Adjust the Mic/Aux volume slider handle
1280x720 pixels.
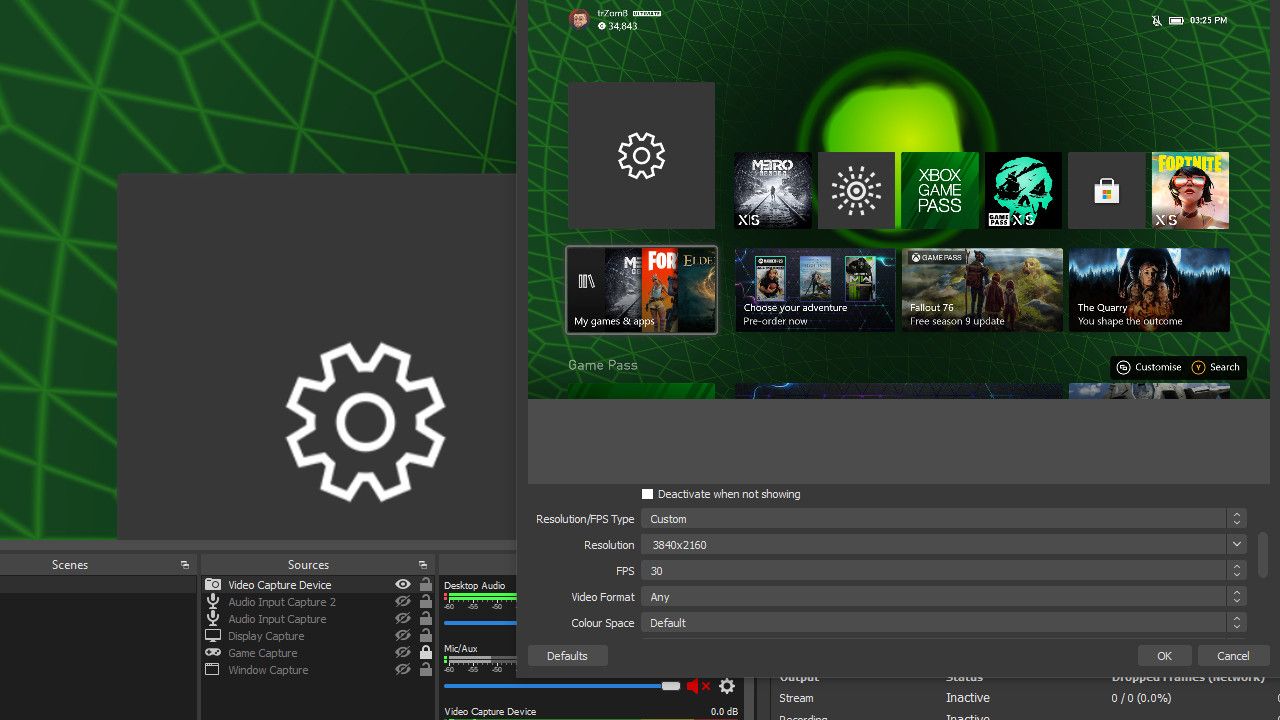pos(670,686)
